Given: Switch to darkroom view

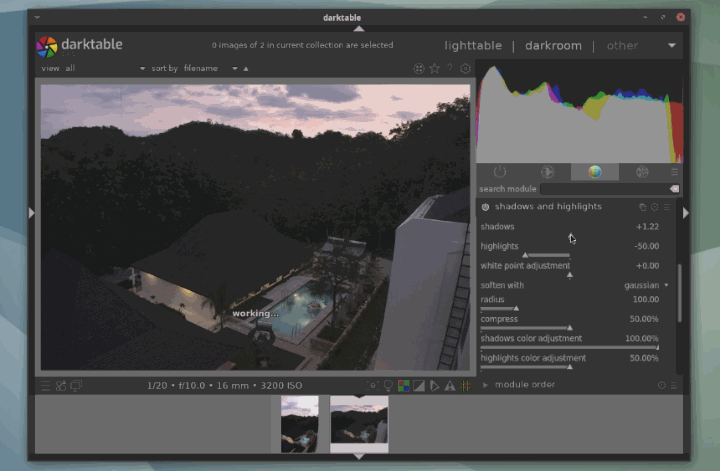Looking at the screenshot, I should click(x=553, y=45).
